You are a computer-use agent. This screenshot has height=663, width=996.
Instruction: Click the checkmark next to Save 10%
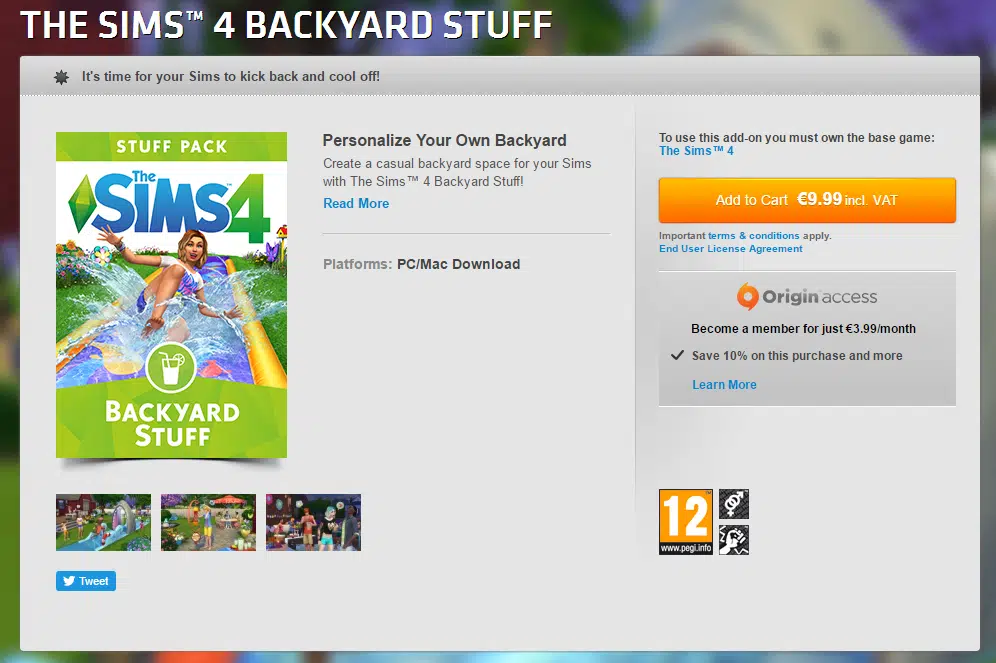click(x=677, y=355)
